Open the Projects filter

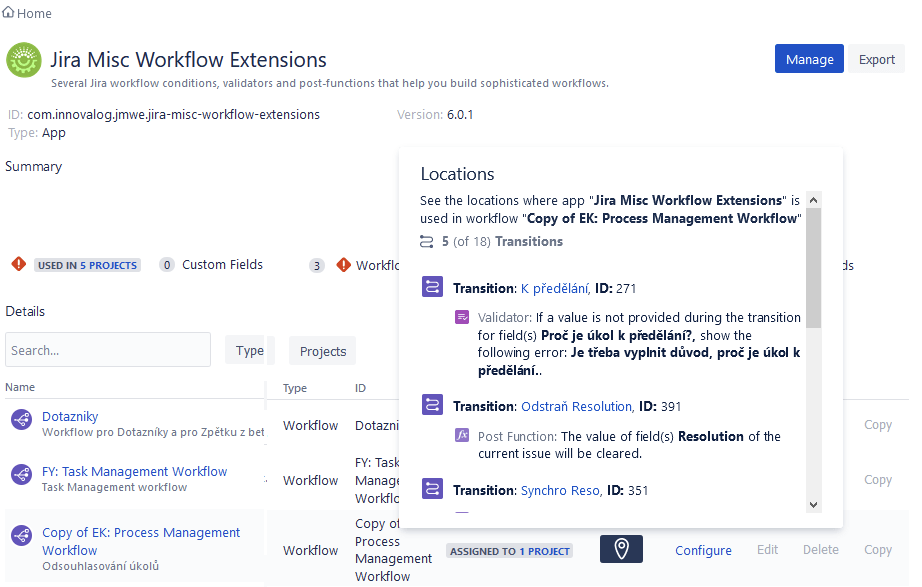(x=322, y=350)
